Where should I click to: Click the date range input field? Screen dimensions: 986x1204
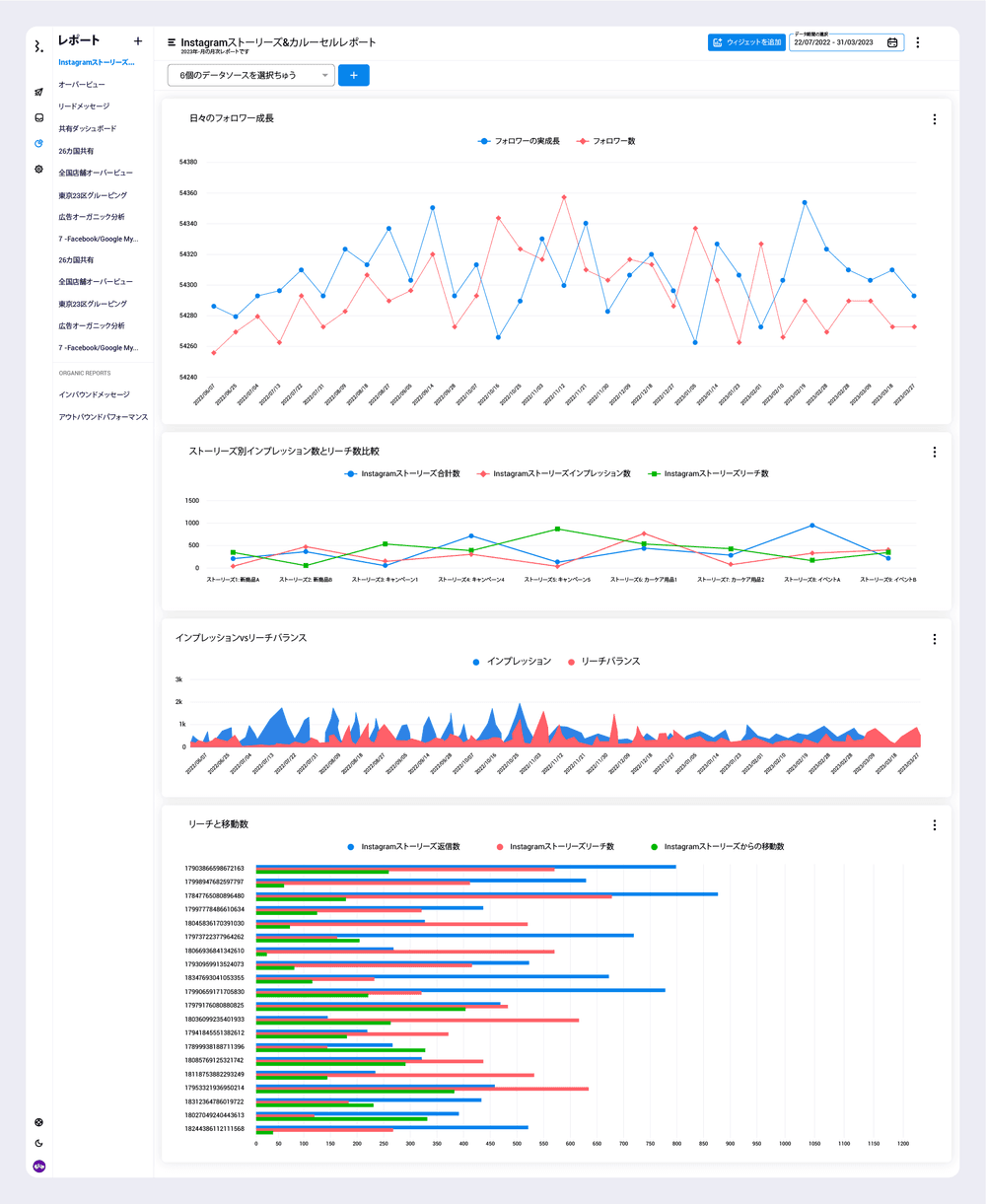(x=838, y=43)
